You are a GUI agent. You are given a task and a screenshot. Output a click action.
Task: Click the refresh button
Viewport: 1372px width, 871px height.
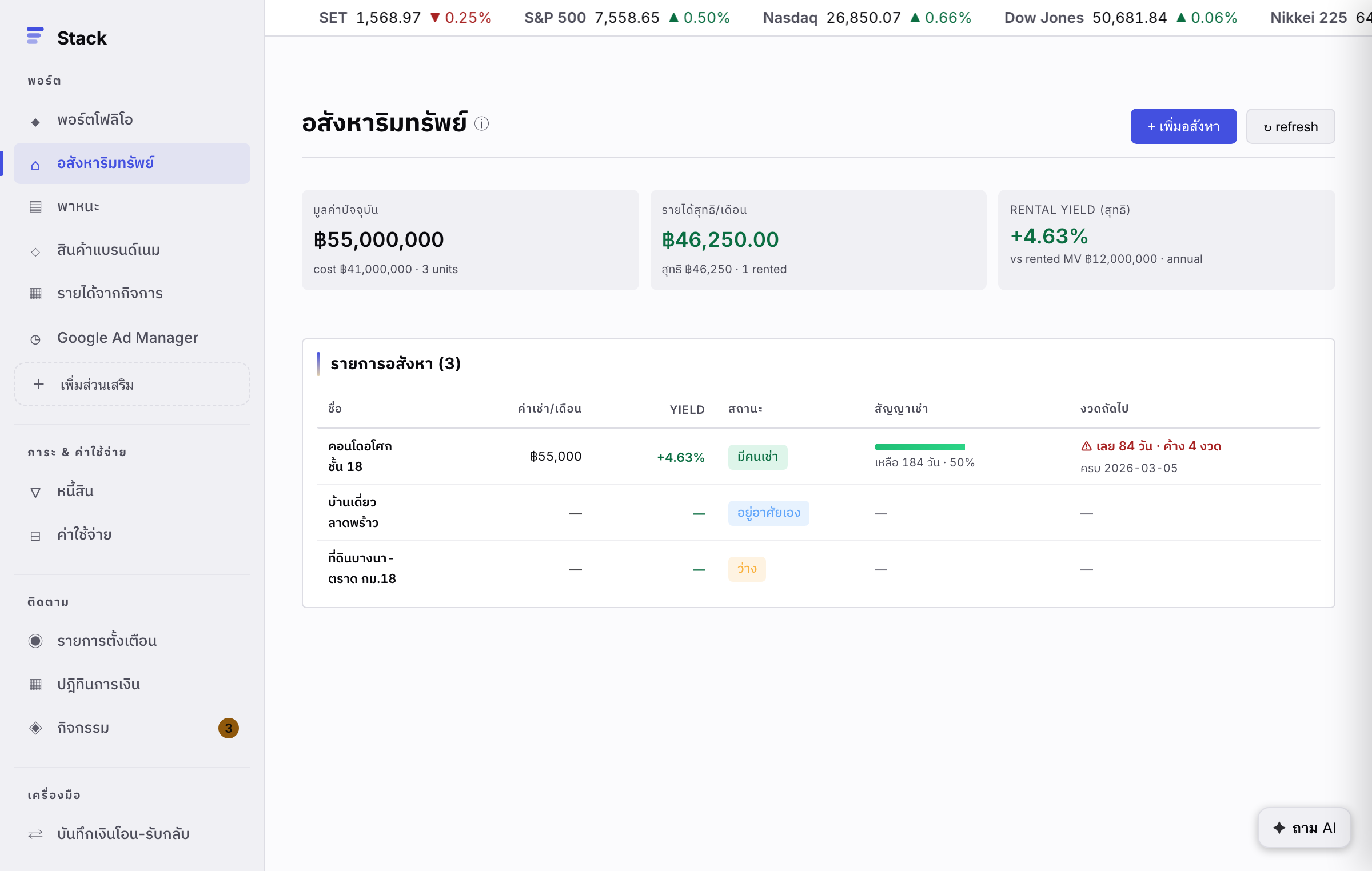tap(1290, 126)
